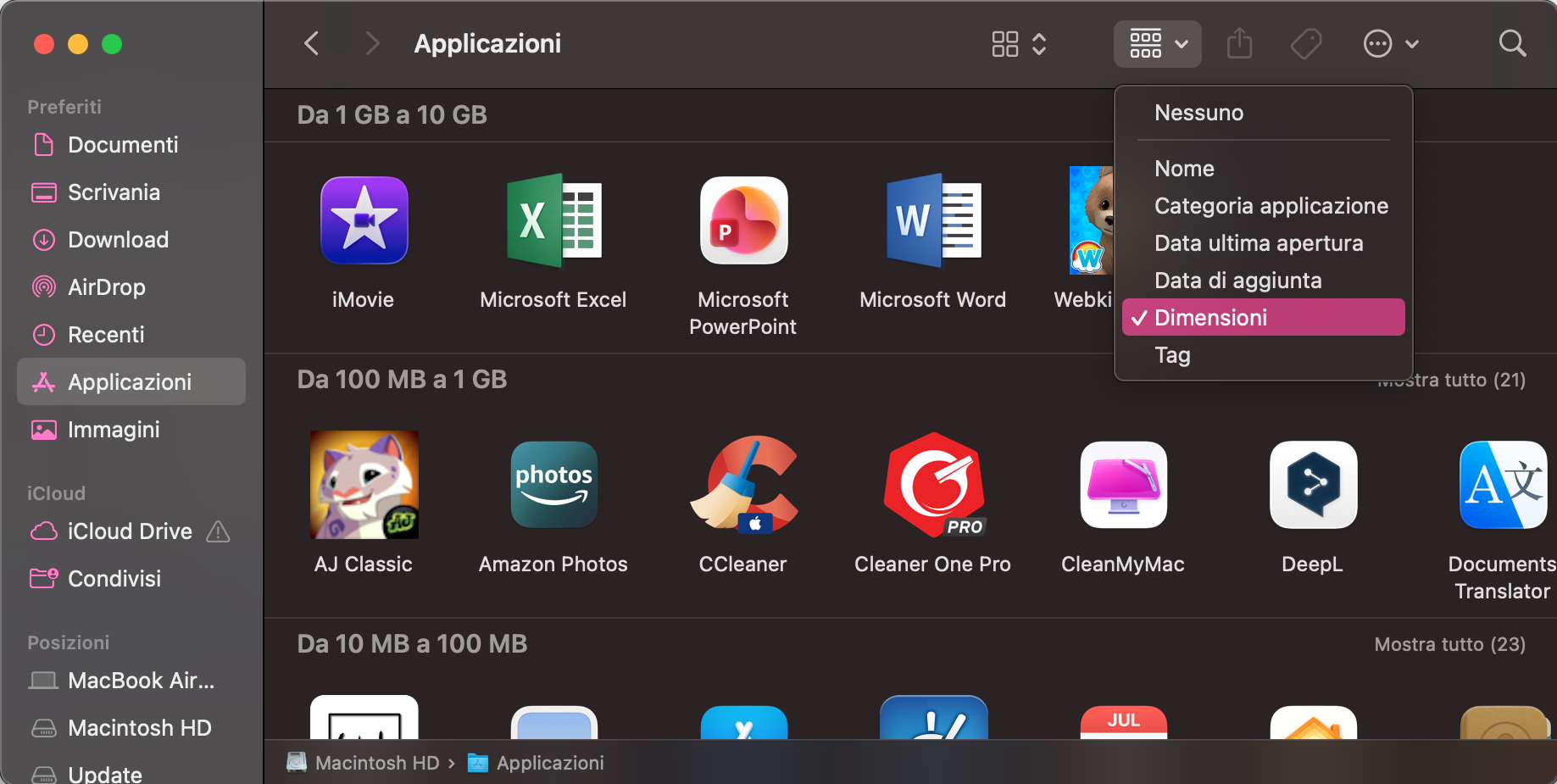Image resolution: width=1557 pixels, height=784 pixels.
Task: Select Applicazioni in sidebar
Action: [x=131, y=382]
